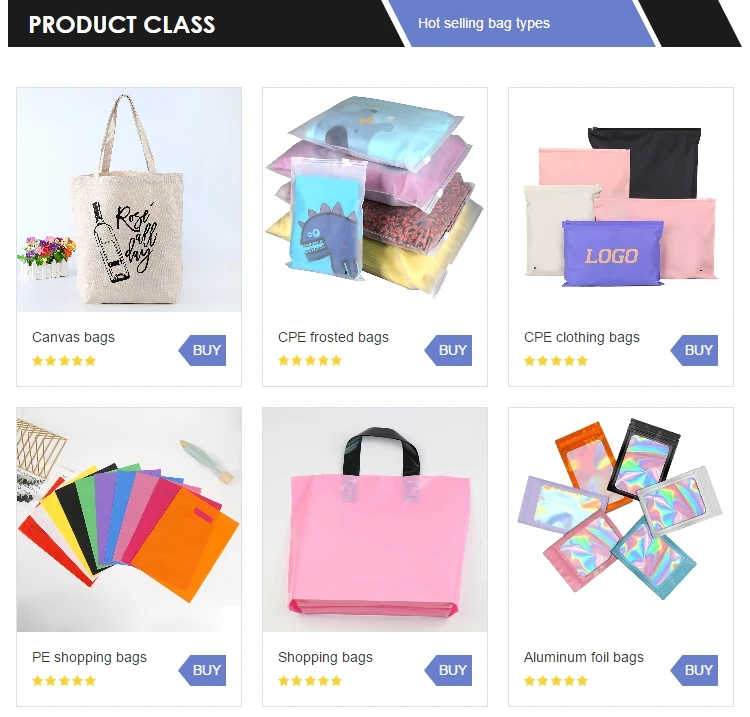This screenshot has width=750, height=717.
Task: Open the colorful PE shopping bags image
Action: coord(129,520)
